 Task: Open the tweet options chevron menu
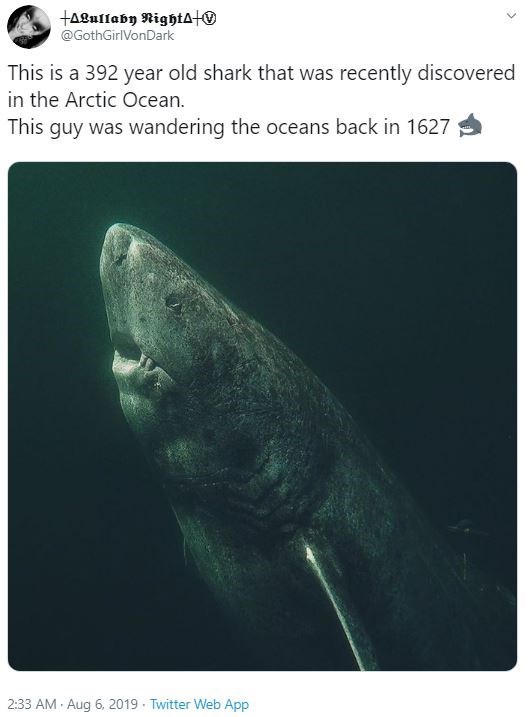(x=512, y=16)
